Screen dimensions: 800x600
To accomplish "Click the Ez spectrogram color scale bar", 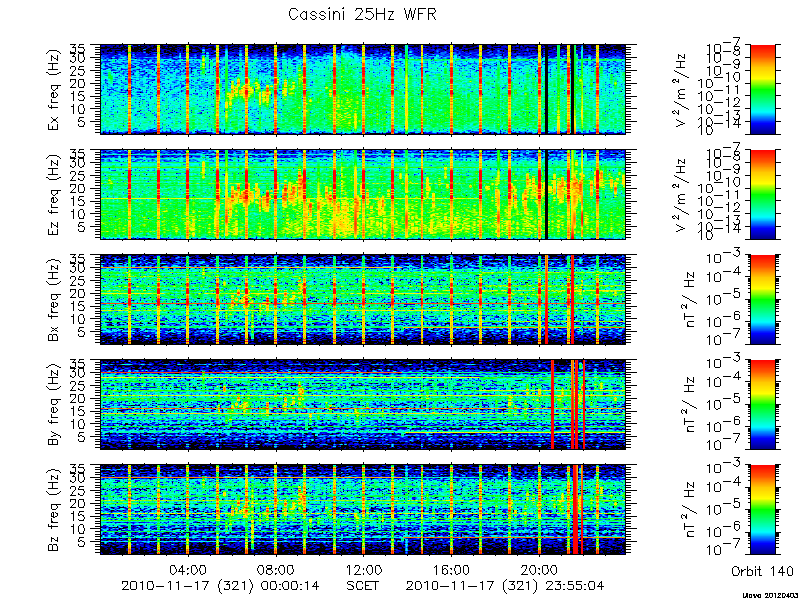I will tap(762, 194).
